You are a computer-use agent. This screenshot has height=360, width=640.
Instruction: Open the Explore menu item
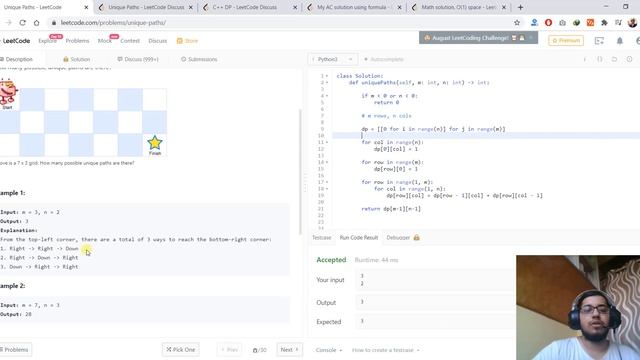47,41
